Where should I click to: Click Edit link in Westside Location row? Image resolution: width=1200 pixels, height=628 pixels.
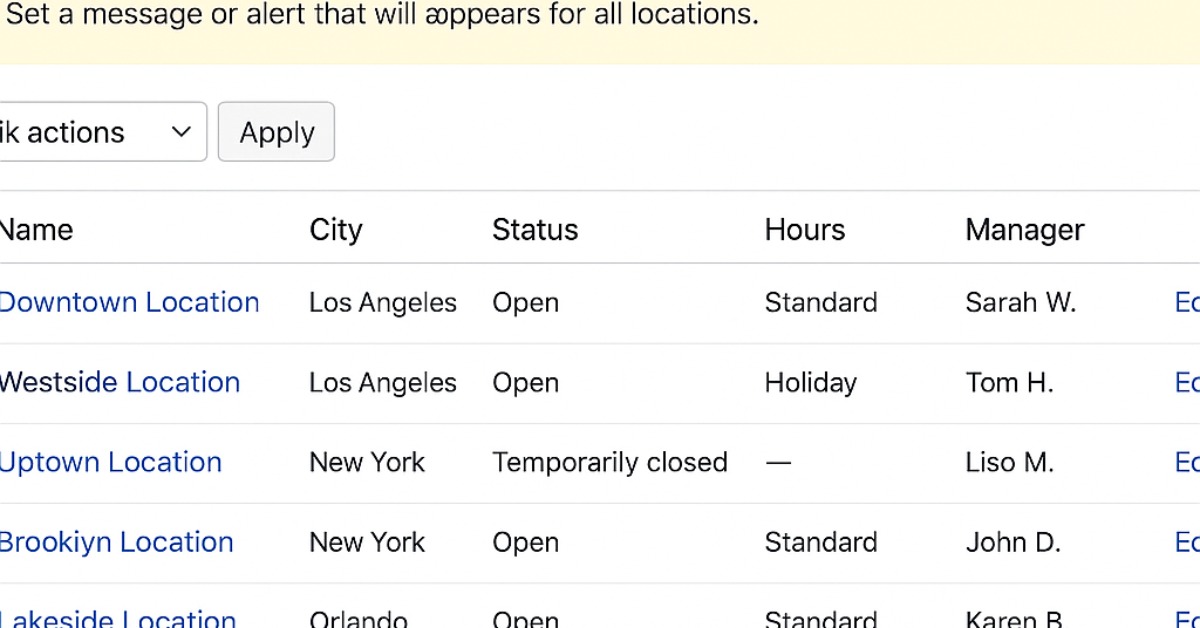1187,382
